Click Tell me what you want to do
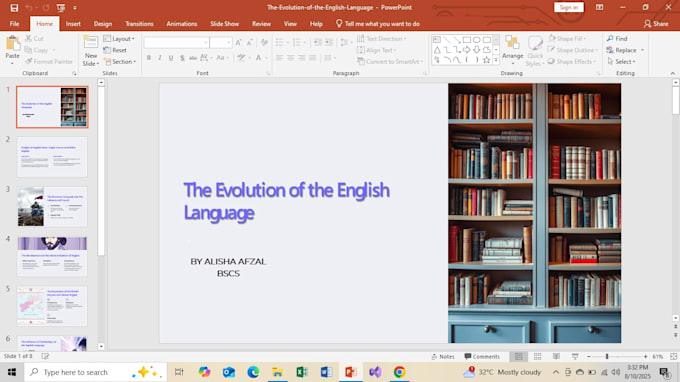The width and height of the screenshot is (680, 382). pos(377,24)
